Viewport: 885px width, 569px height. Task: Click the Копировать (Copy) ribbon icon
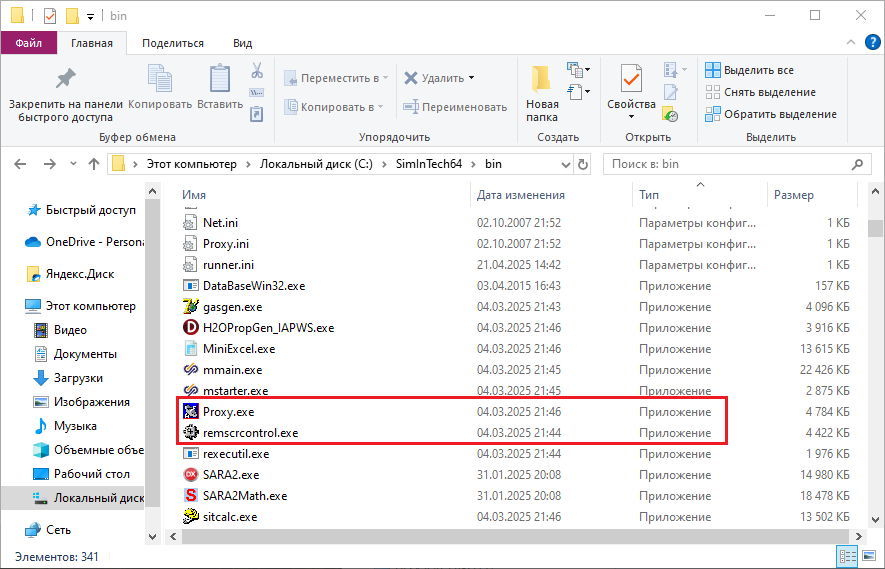pos(159,80)
